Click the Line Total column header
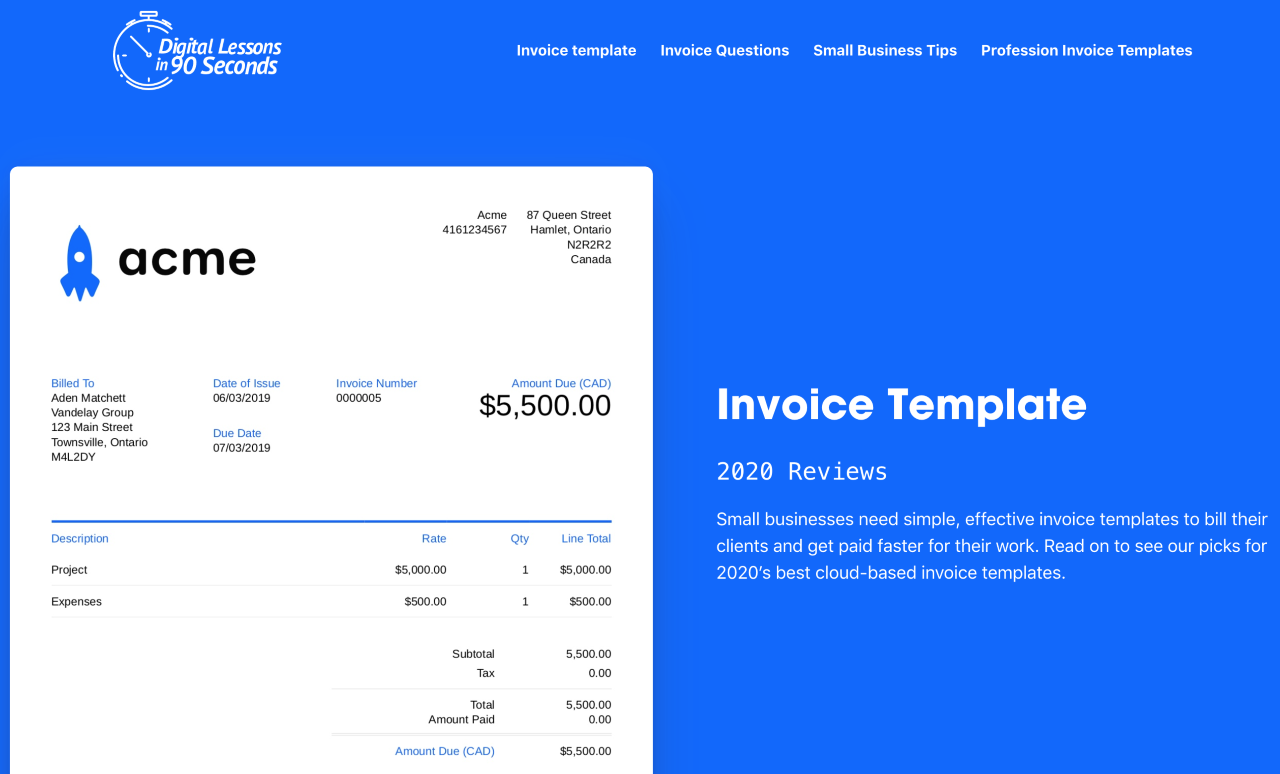 coord(586,538)
